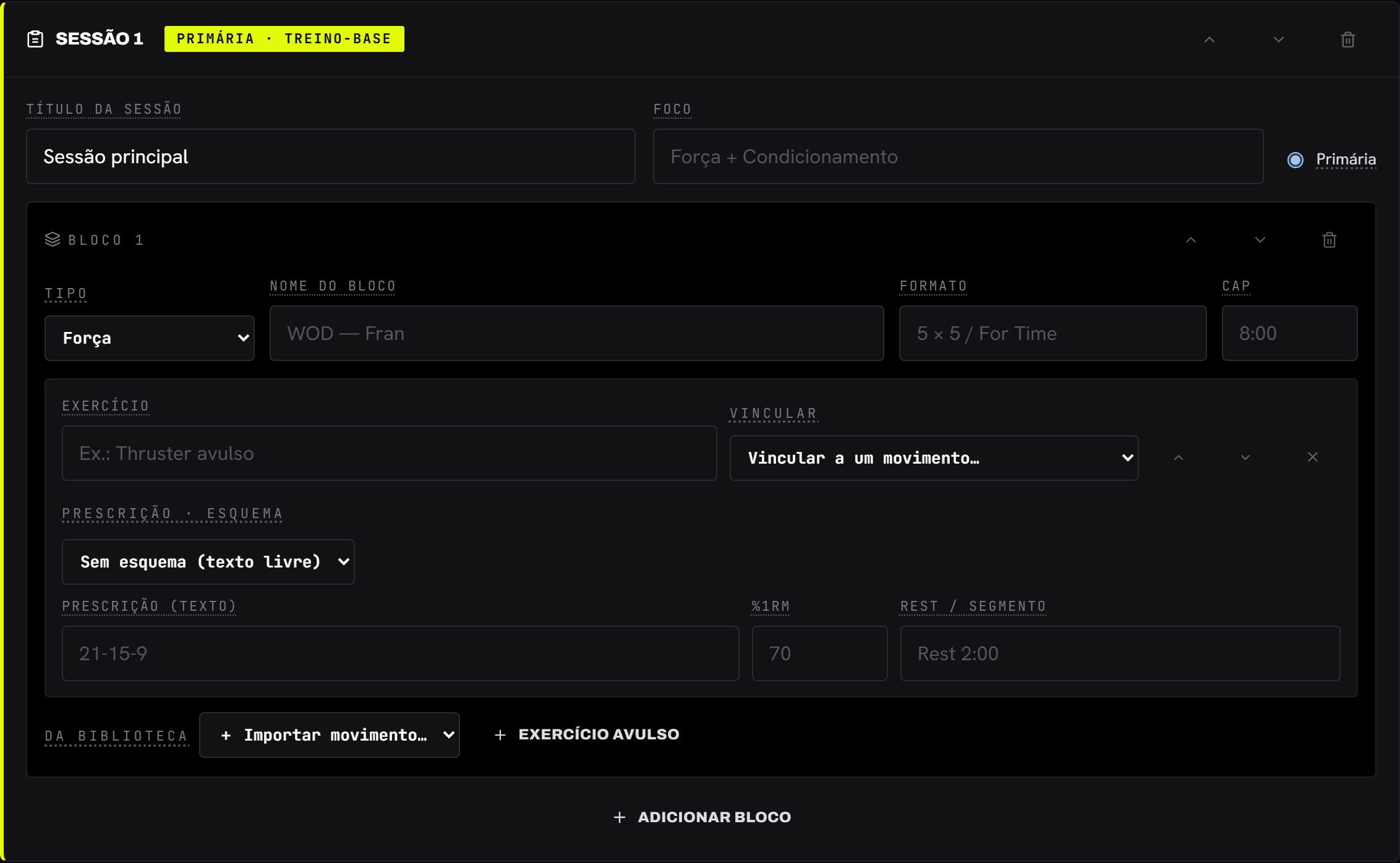1400x863 pixels.
Task: Open the Vincular a um movimento dropdown
Action: [x=934, y=458]
